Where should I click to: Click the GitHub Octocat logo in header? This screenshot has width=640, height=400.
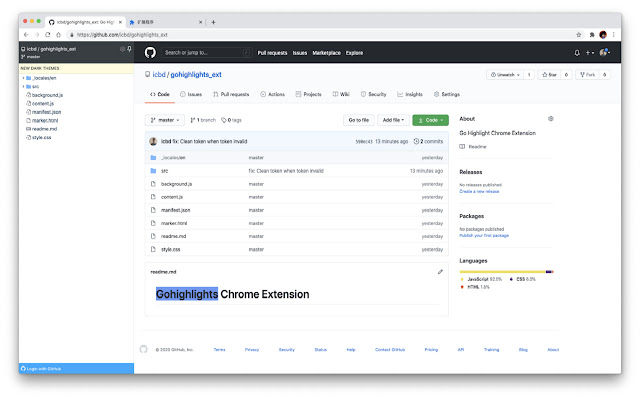pos(150,53)
